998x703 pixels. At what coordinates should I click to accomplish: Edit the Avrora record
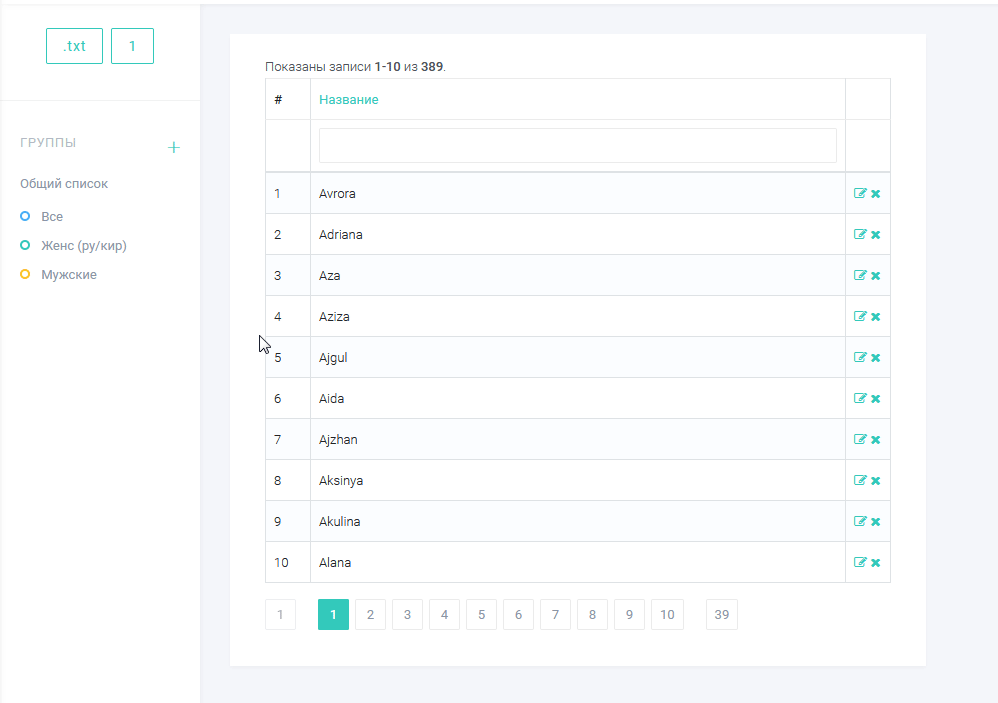[860, 193]
